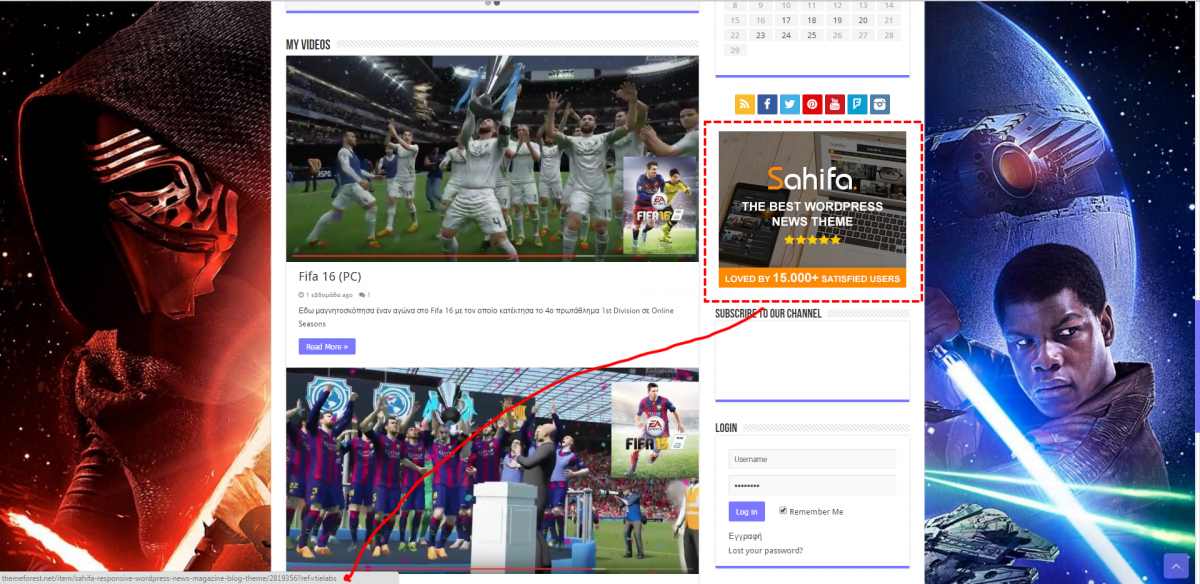The width and height of the screenshot is (1200, 584).
Task: Click the Username input field
Action: point(812,459)
